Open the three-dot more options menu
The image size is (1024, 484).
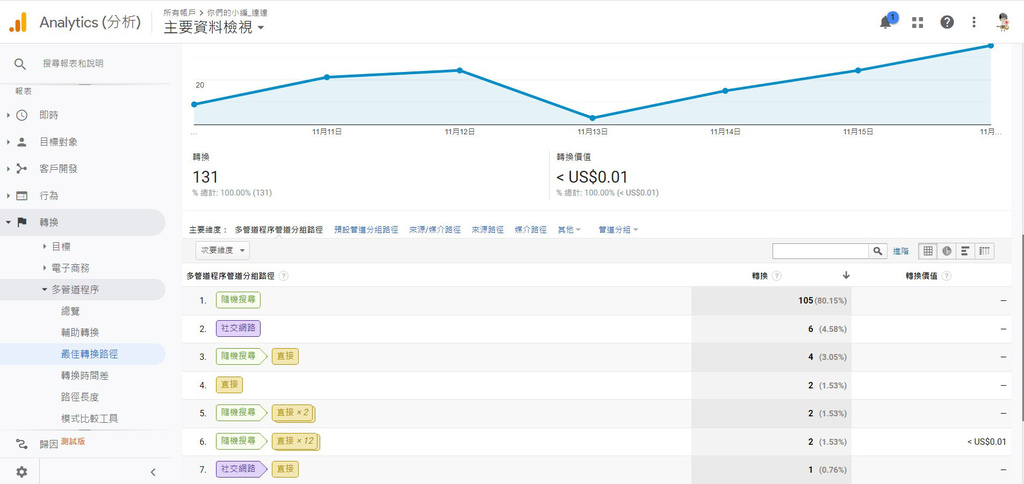coord(974,22)
